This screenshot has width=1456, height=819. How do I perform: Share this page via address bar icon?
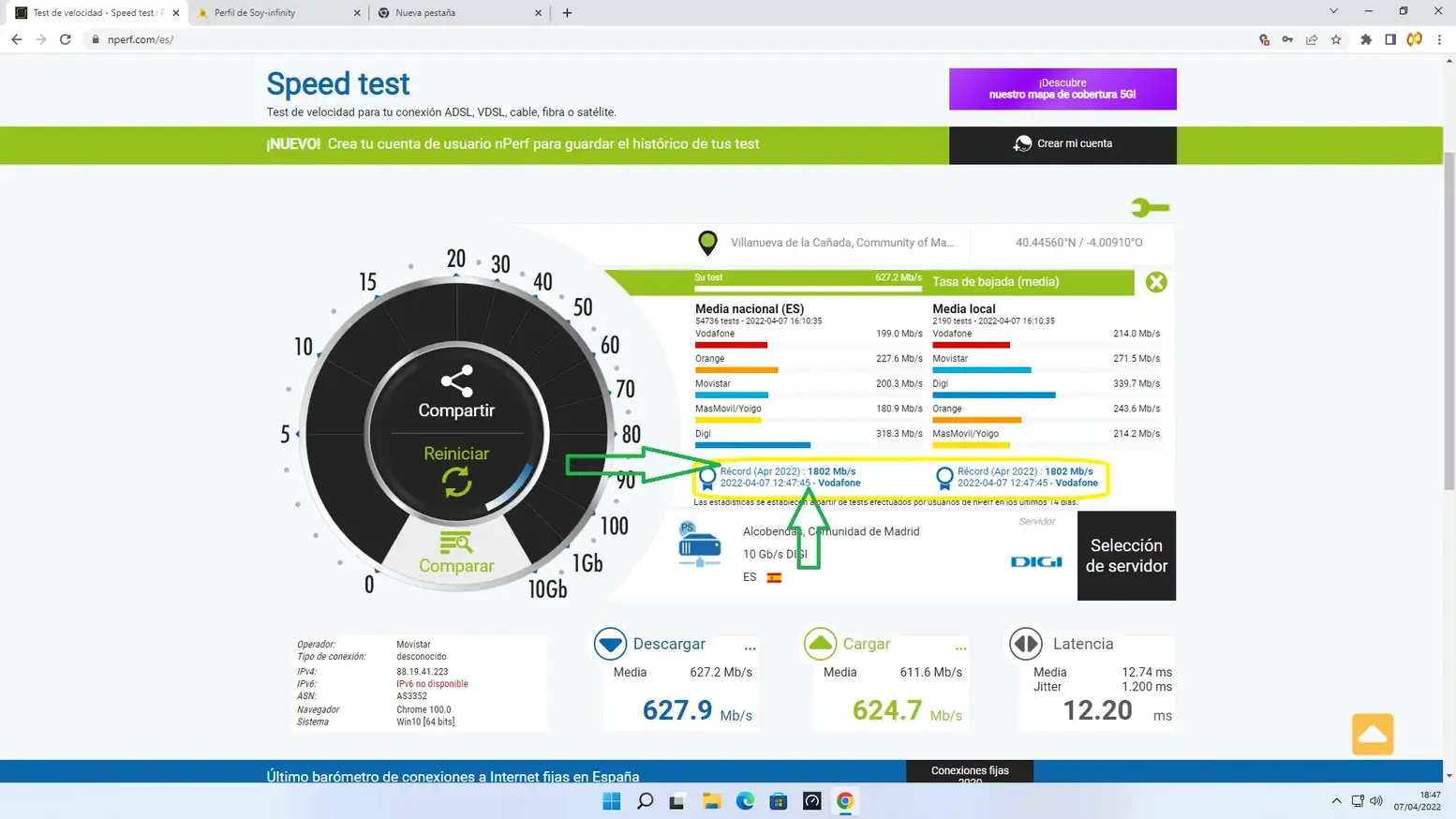tap(1312, 39)
